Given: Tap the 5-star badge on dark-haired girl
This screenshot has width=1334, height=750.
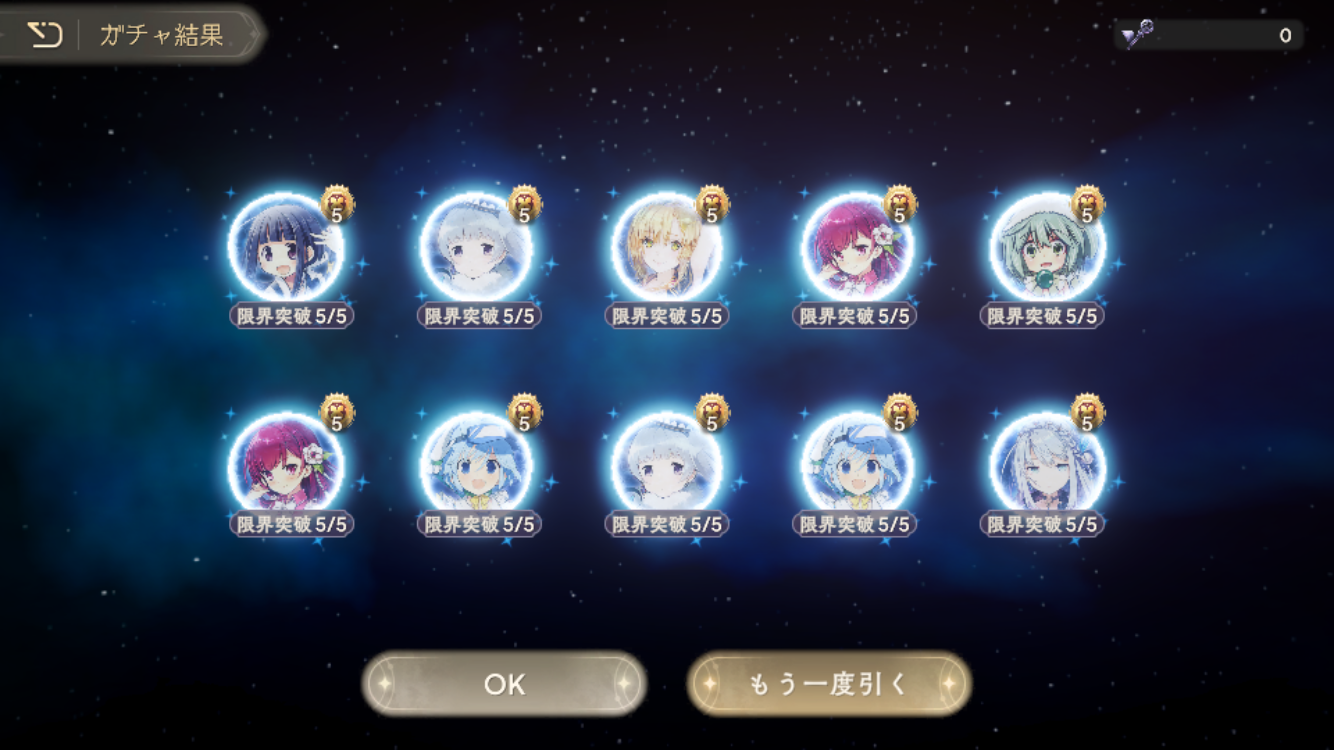Looking at the screenshot, I should [x=337, y=205].
